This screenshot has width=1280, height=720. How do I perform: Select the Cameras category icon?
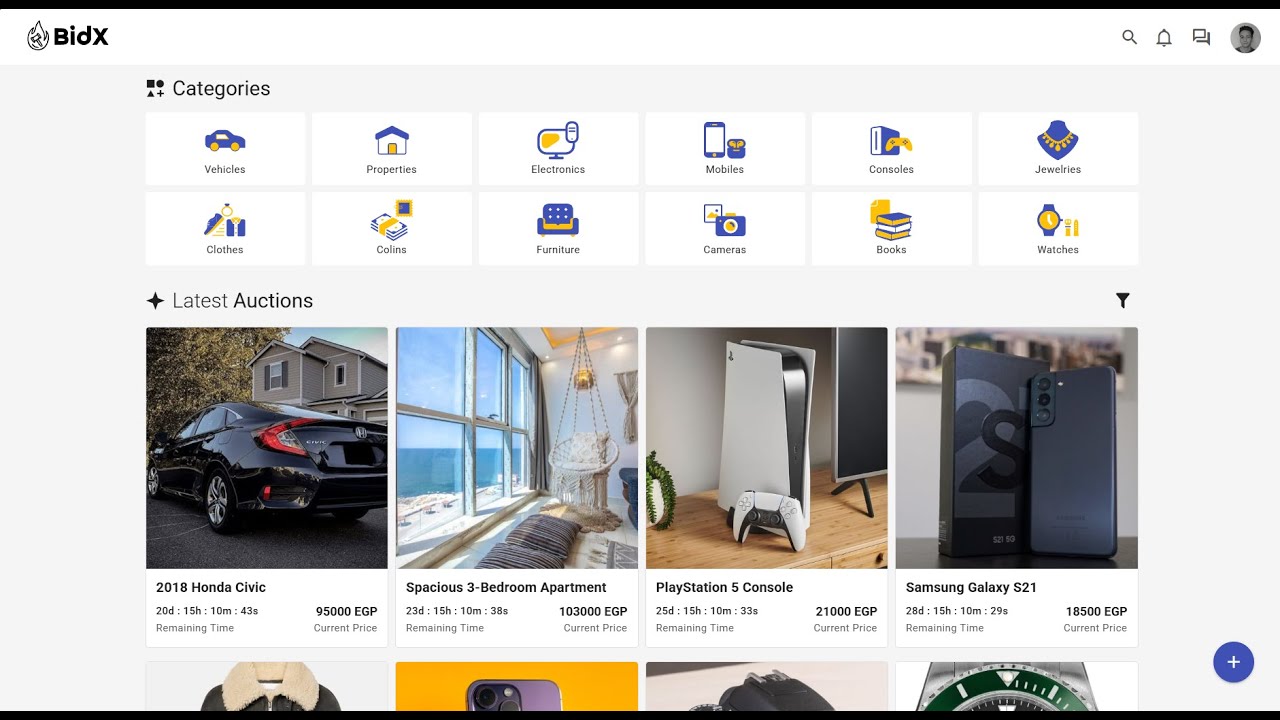click(725, 220)
